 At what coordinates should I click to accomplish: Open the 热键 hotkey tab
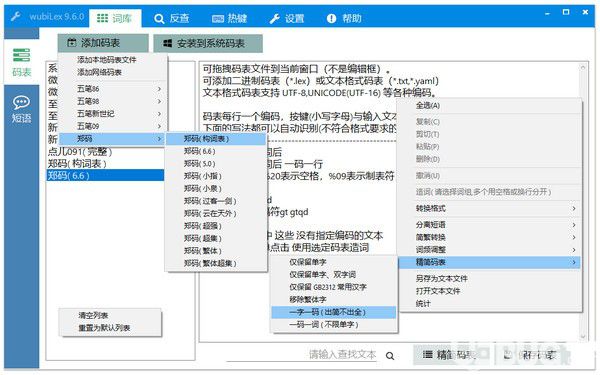229,18
